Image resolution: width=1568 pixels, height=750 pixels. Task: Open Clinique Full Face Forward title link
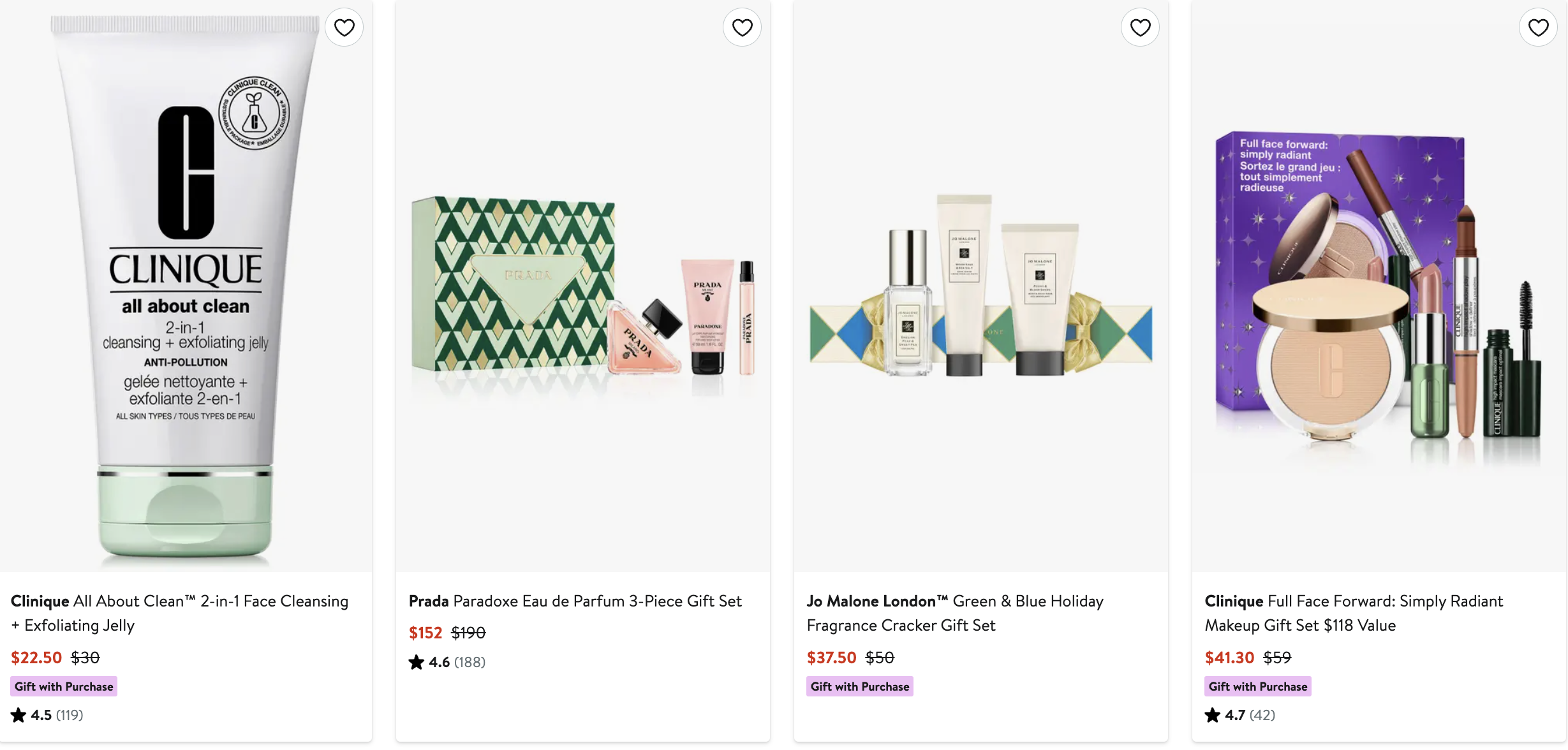point(1354,612)
